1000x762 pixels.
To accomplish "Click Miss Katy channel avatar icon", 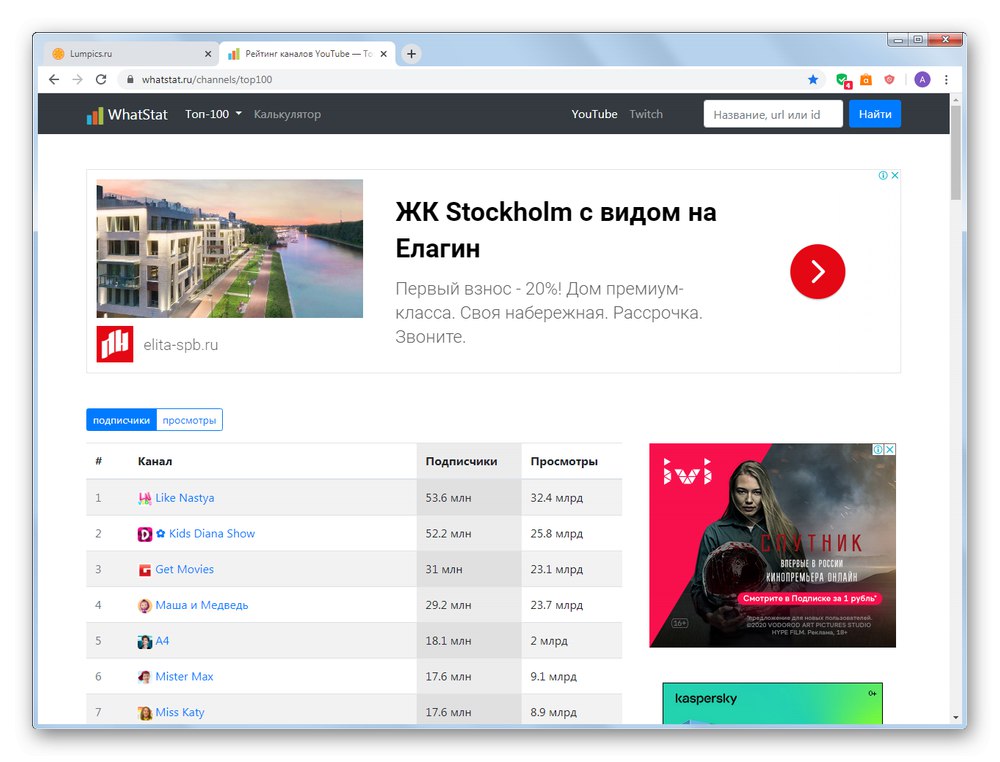I will (145, 713).
